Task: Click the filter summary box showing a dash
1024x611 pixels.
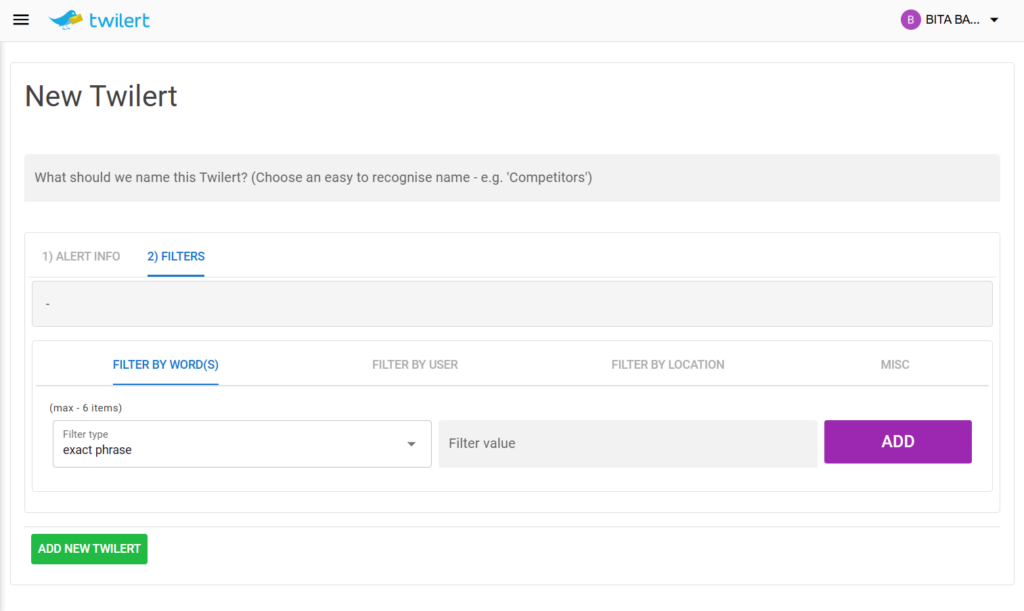Action: pyautogui.click(x=511, y=303)
